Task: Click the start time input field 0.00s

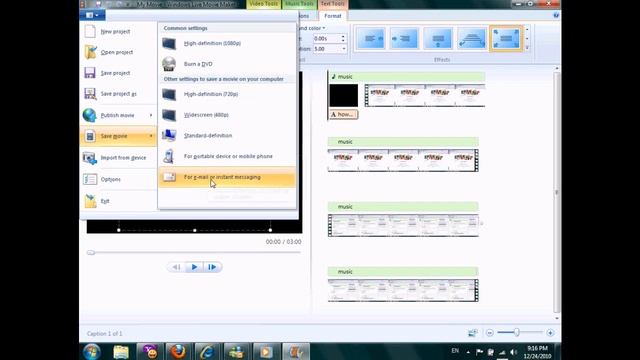Action: point(327,38)
